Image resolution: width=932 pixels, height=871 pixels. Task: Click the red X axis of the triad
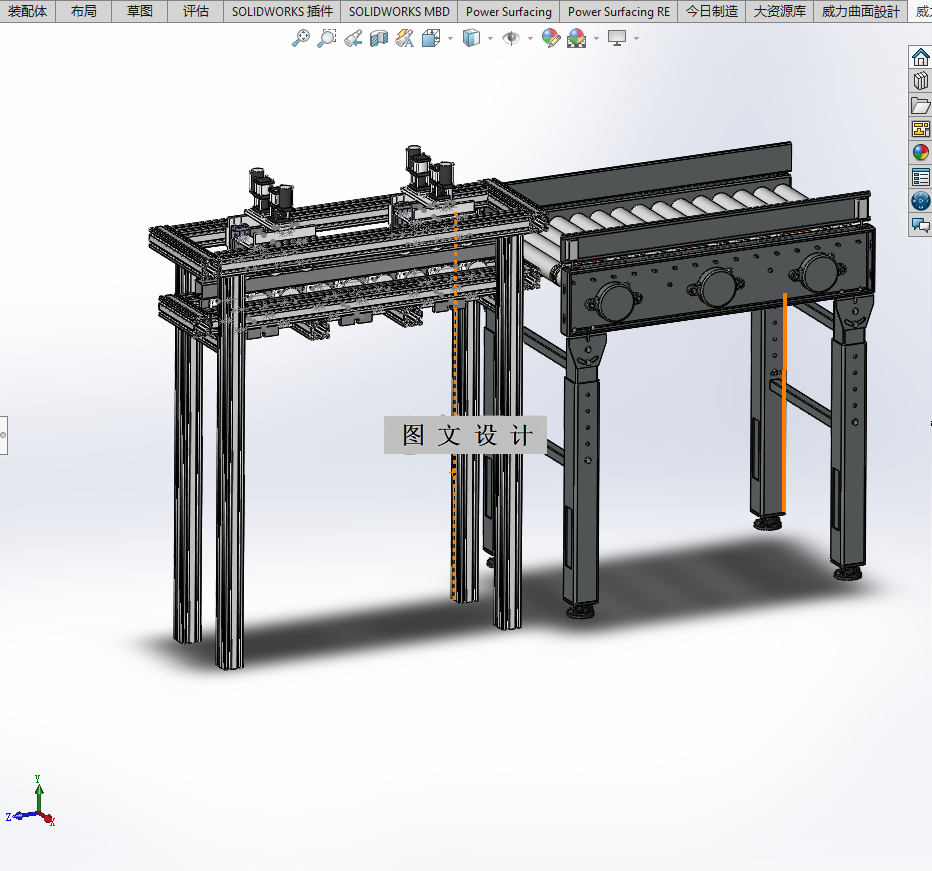click(49, 820)
